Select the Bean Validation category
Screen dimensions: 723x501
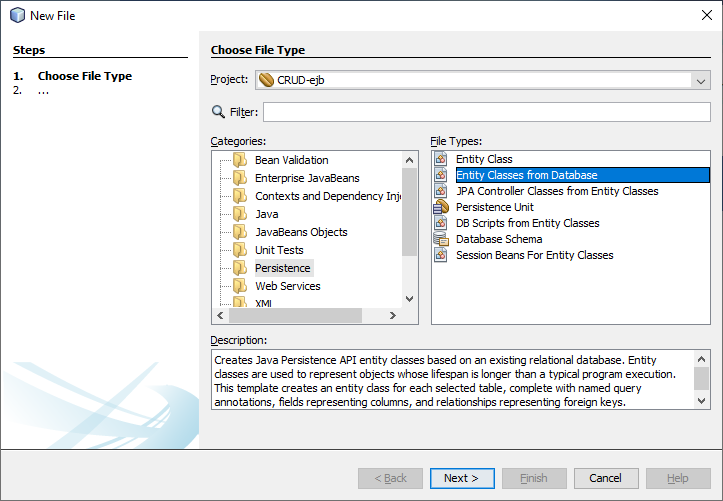coord(291,160)
